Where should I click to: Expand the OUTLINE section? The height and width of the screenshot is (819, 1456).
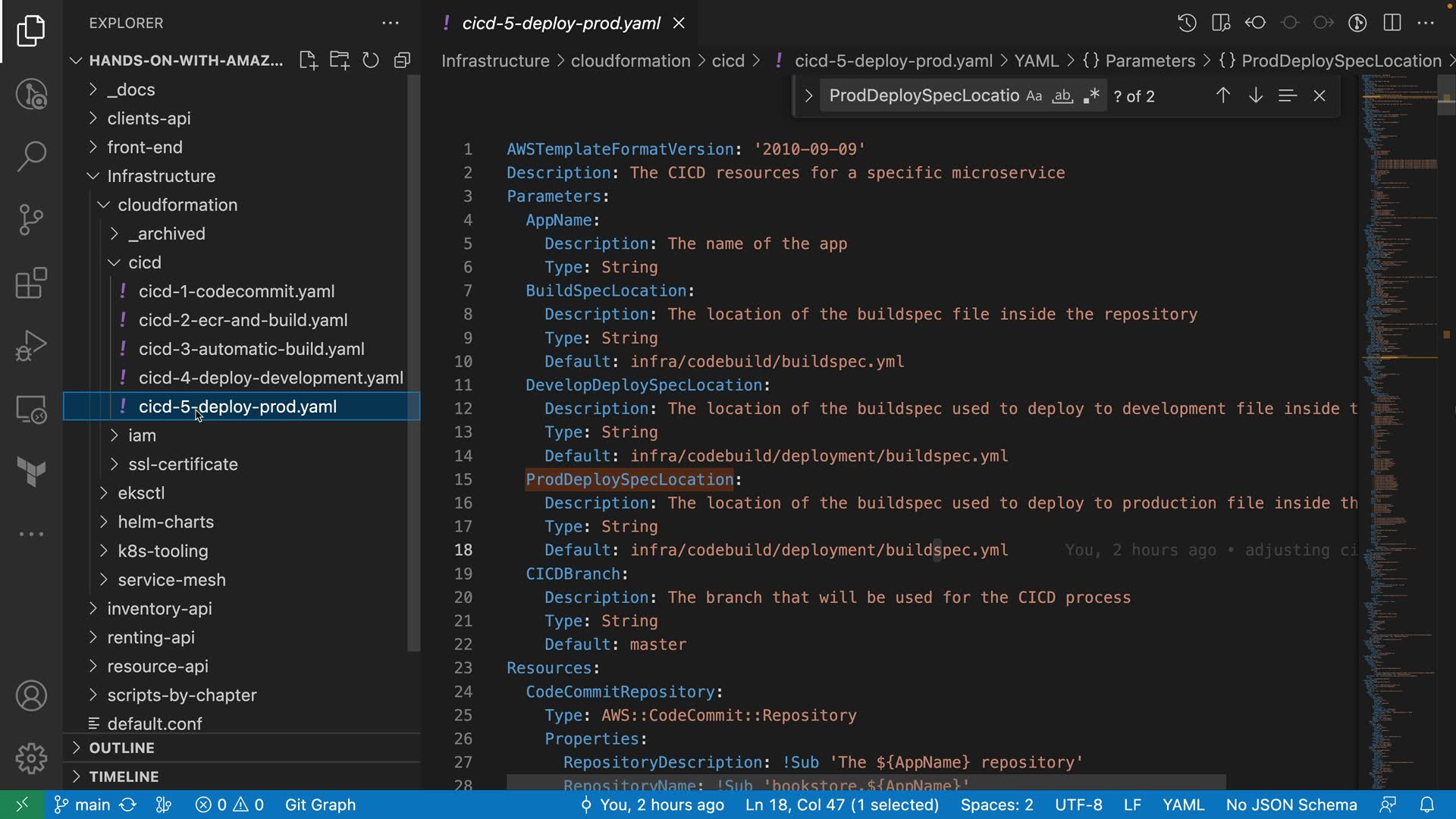click(x=121, y=748)
